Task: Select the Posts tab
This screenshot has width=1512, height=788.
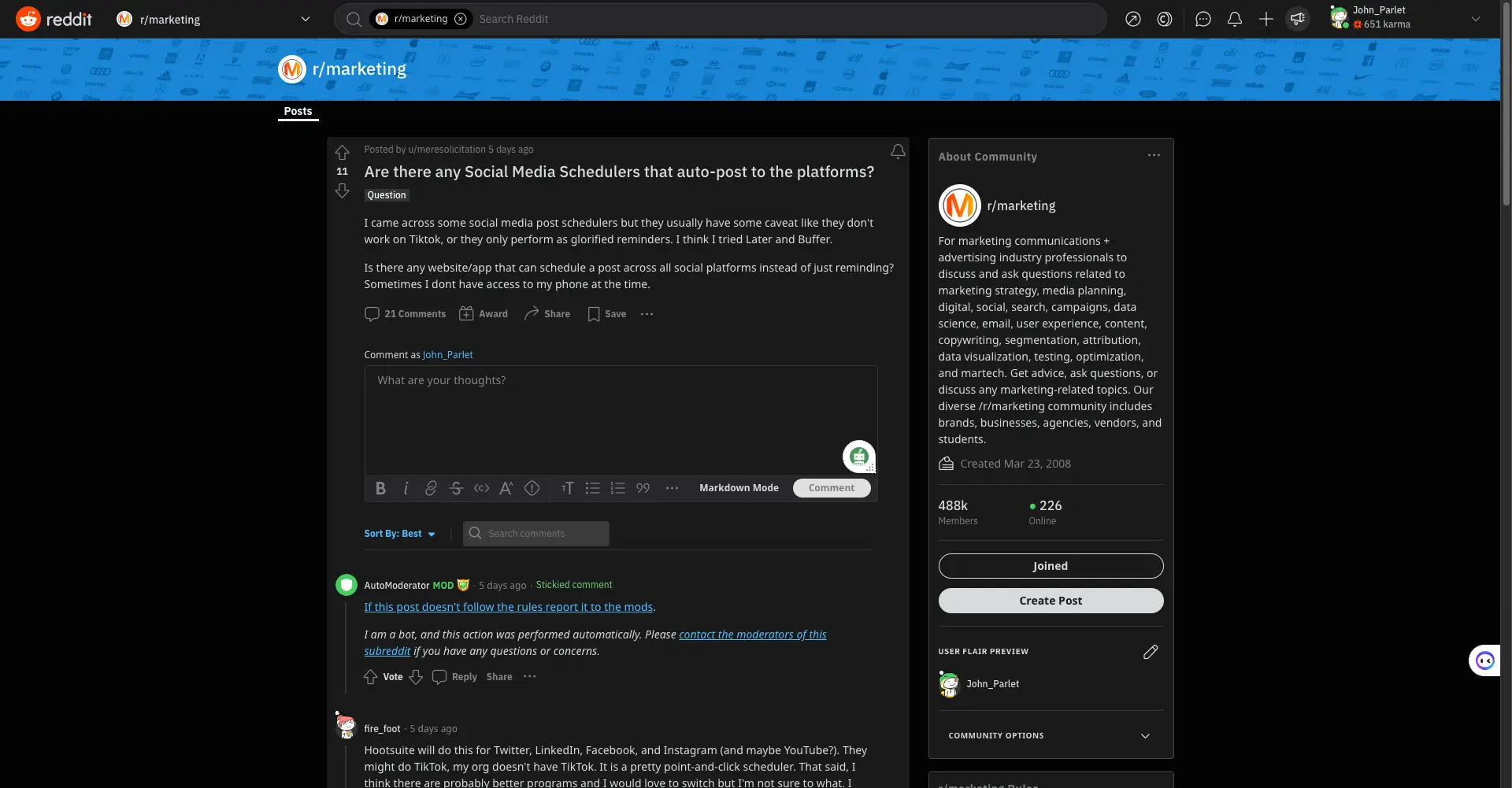Action: pos(298,112)
